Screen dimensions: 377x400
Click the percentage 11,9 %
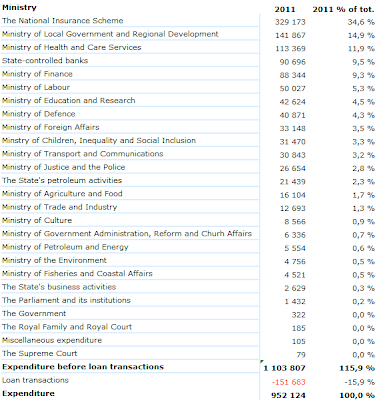tap(361, 49)
